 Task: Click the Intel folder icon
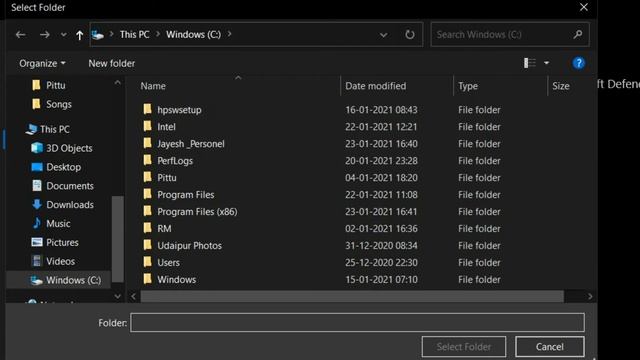tap(147, 126)
